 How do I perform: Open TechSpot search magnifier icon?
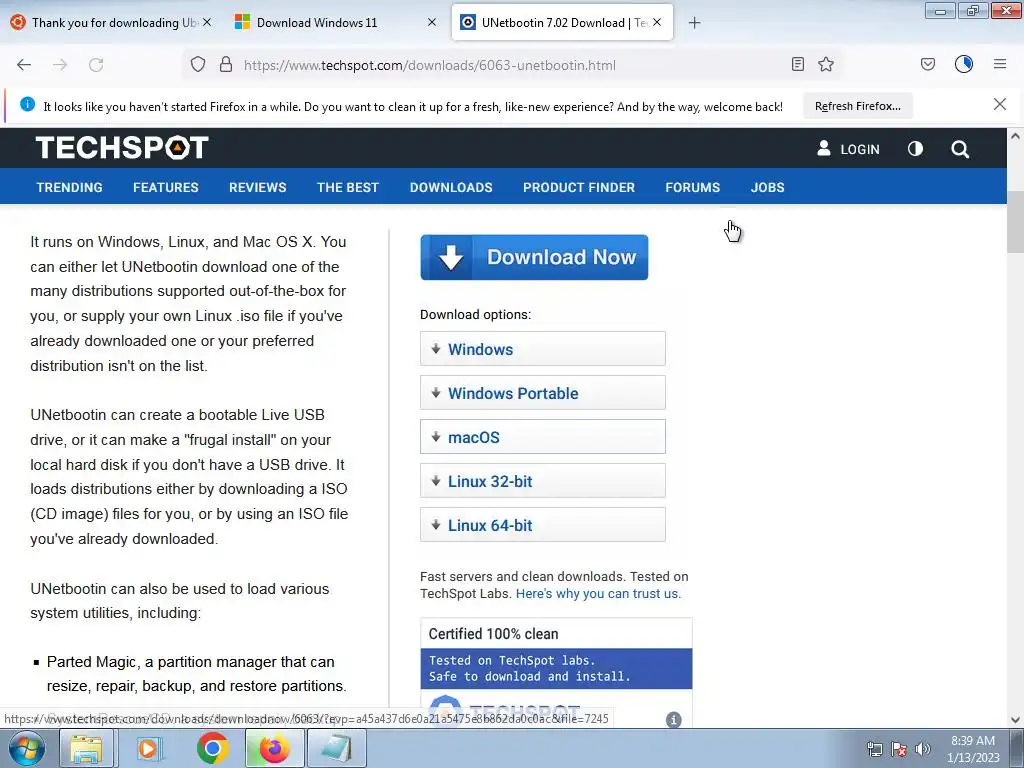[x=960, y=149]
